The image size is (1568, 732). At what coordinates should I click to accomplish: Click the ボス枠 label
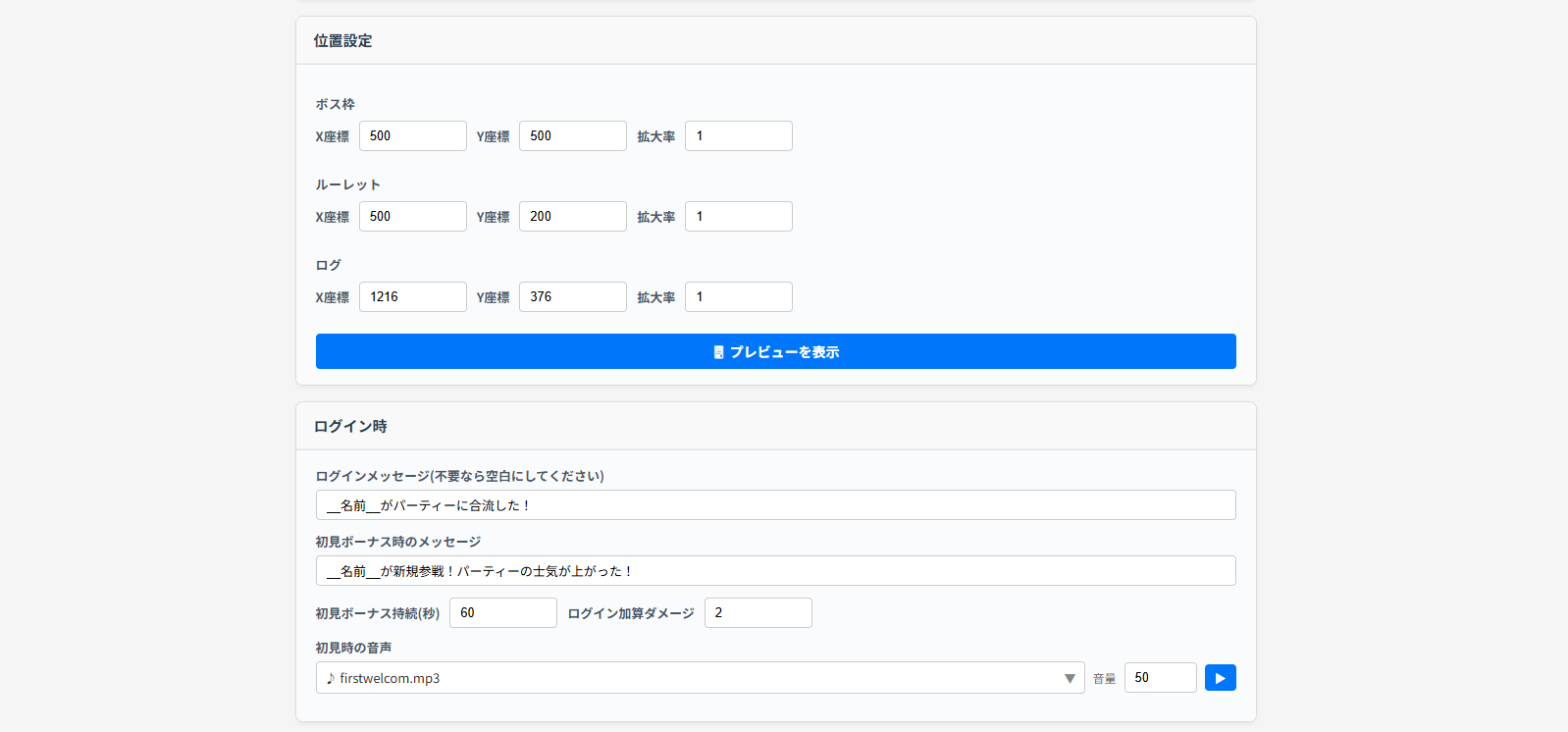(x=335, y=104)
